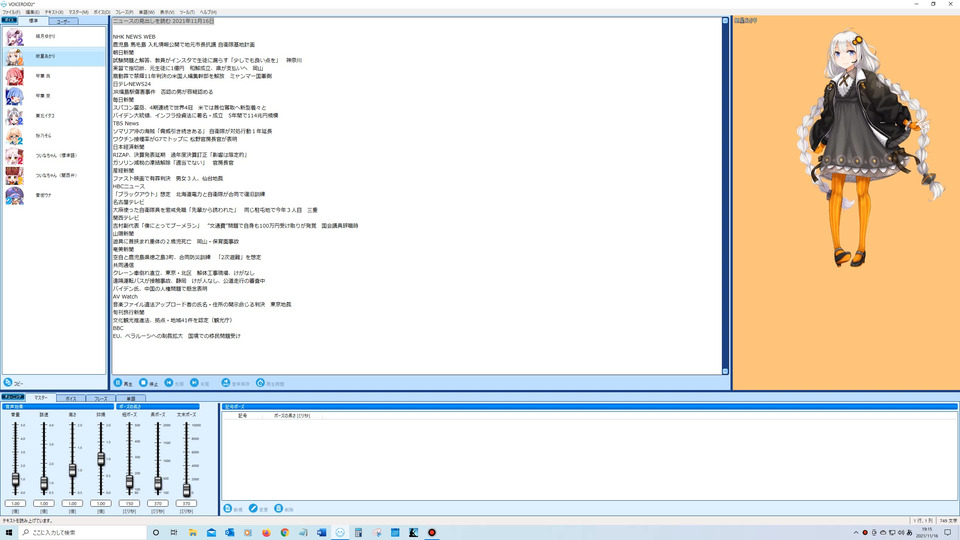Switch to the 単語 tuning tab
The width and height of the screenshot is (960, 540).
click(x=130, y=399)
